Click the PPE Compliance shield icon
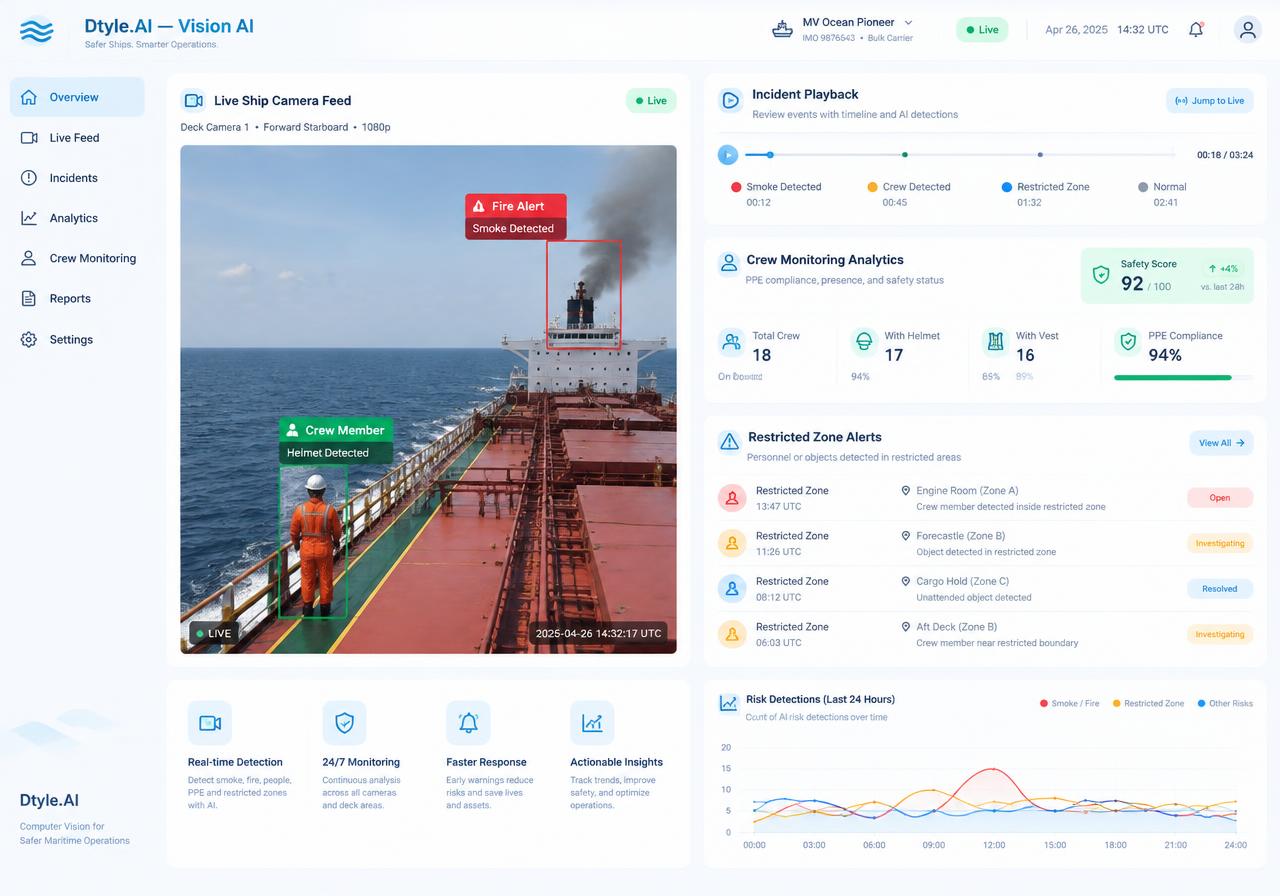 (x=1128, y=342)
